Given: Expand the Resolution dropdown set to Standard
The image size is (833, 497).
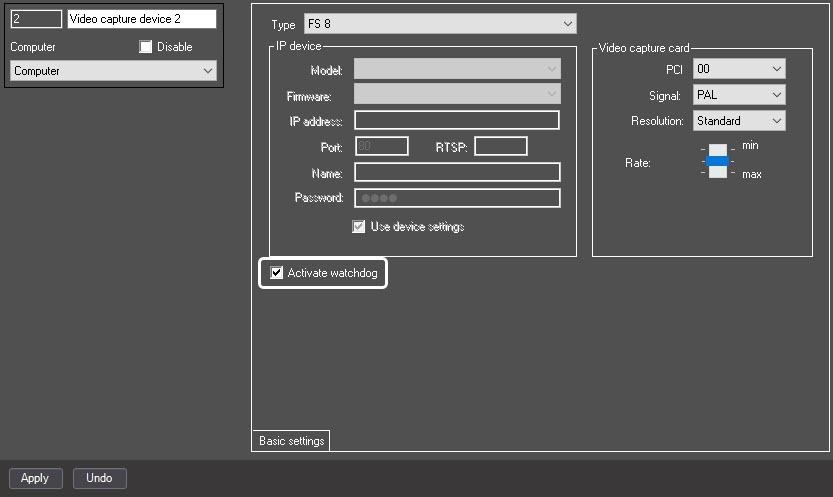Looking at the screenshot, I should tap(739, 121).
